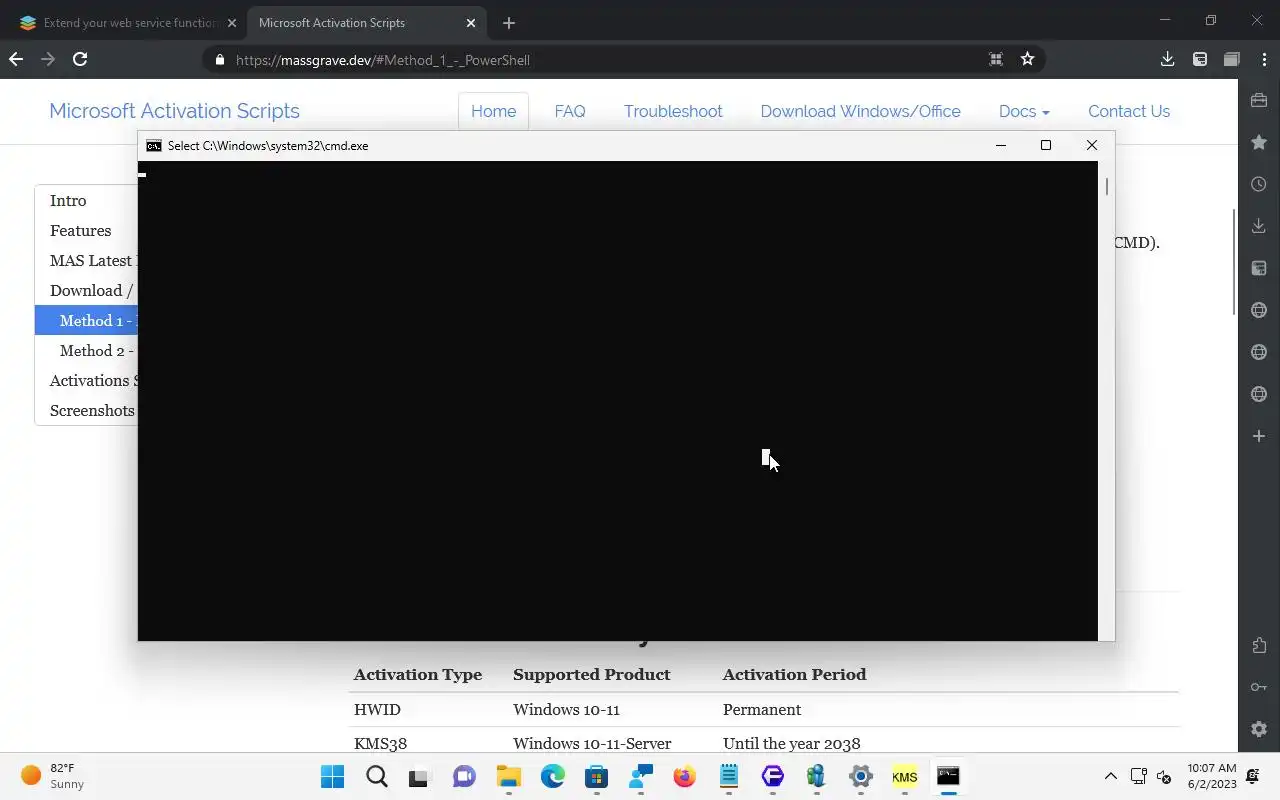Select MAS Latest in the page sidebar
The image size is (1280, 800).
pos(86,260)
